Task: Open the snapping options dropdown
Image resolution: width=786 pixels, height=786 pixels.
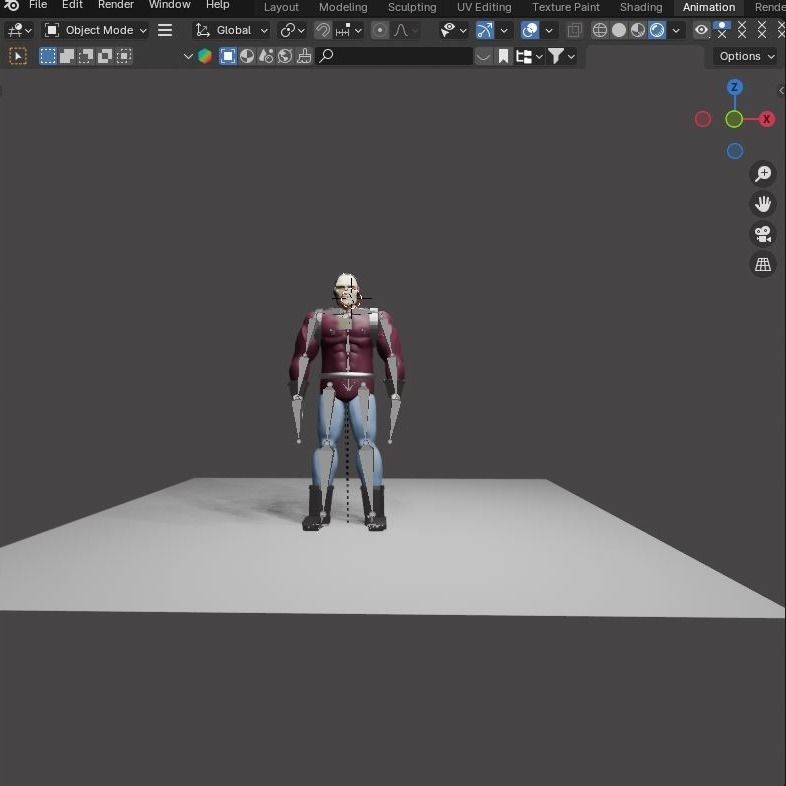Action: coord(348,31)
